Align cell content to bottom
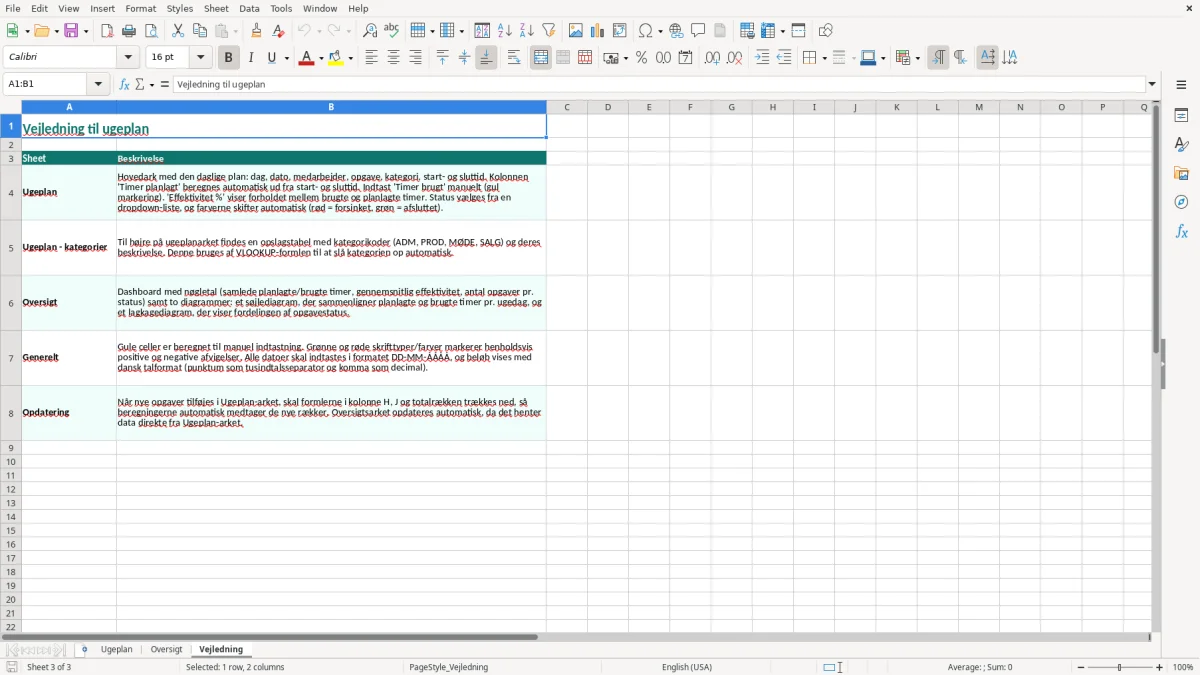The width and height of the screenshot is (1200, 675). 486,58
